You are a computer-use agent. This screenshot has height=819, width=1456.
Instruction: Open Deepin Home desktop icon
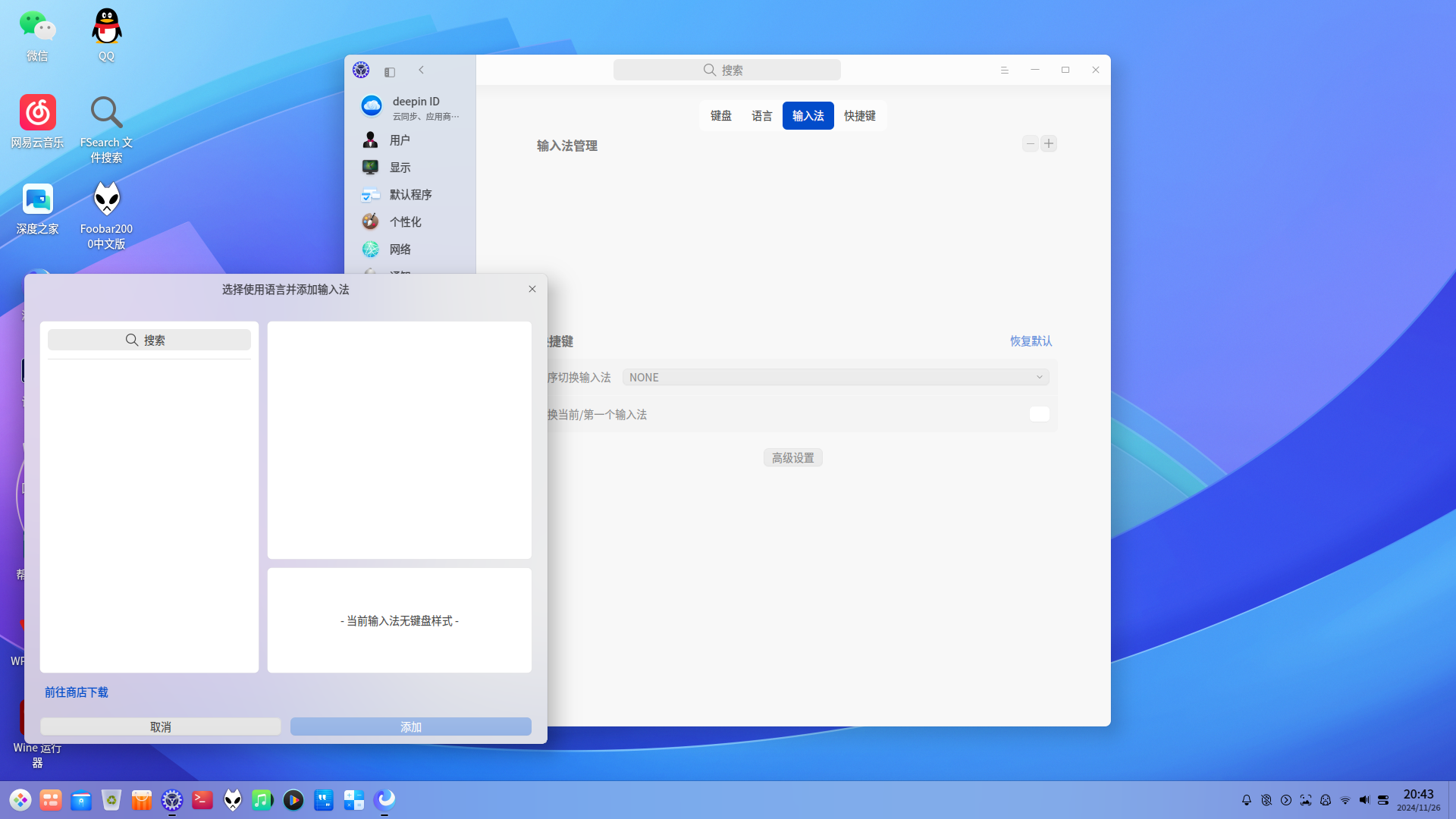point(37,209)
